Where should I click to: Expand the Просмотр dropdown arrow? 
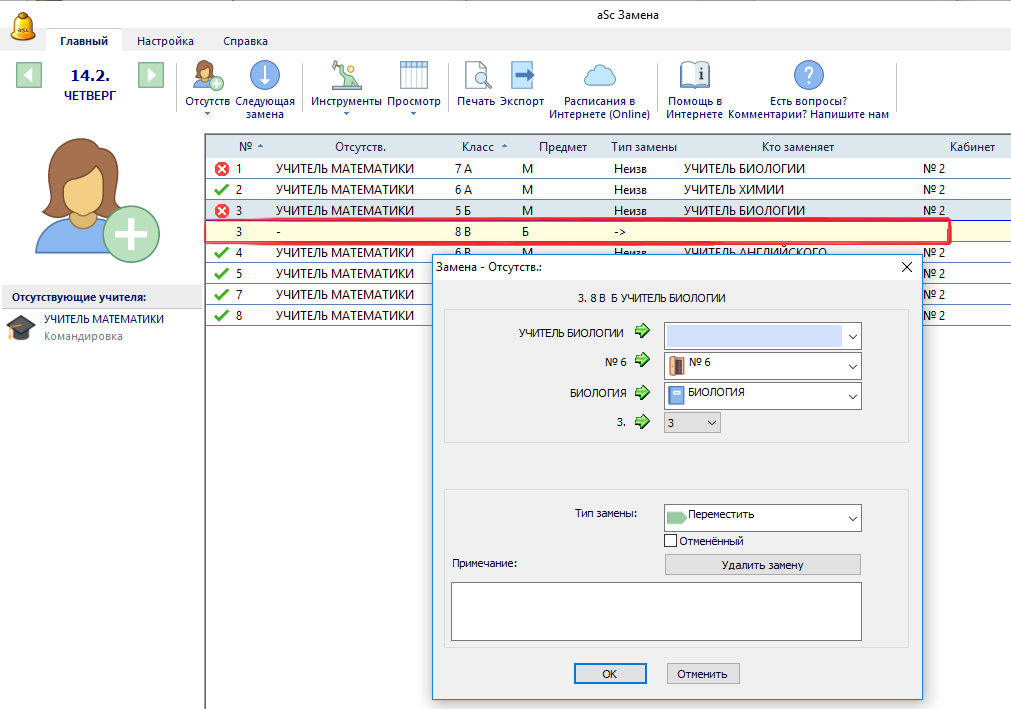click(x=413, y=113)
